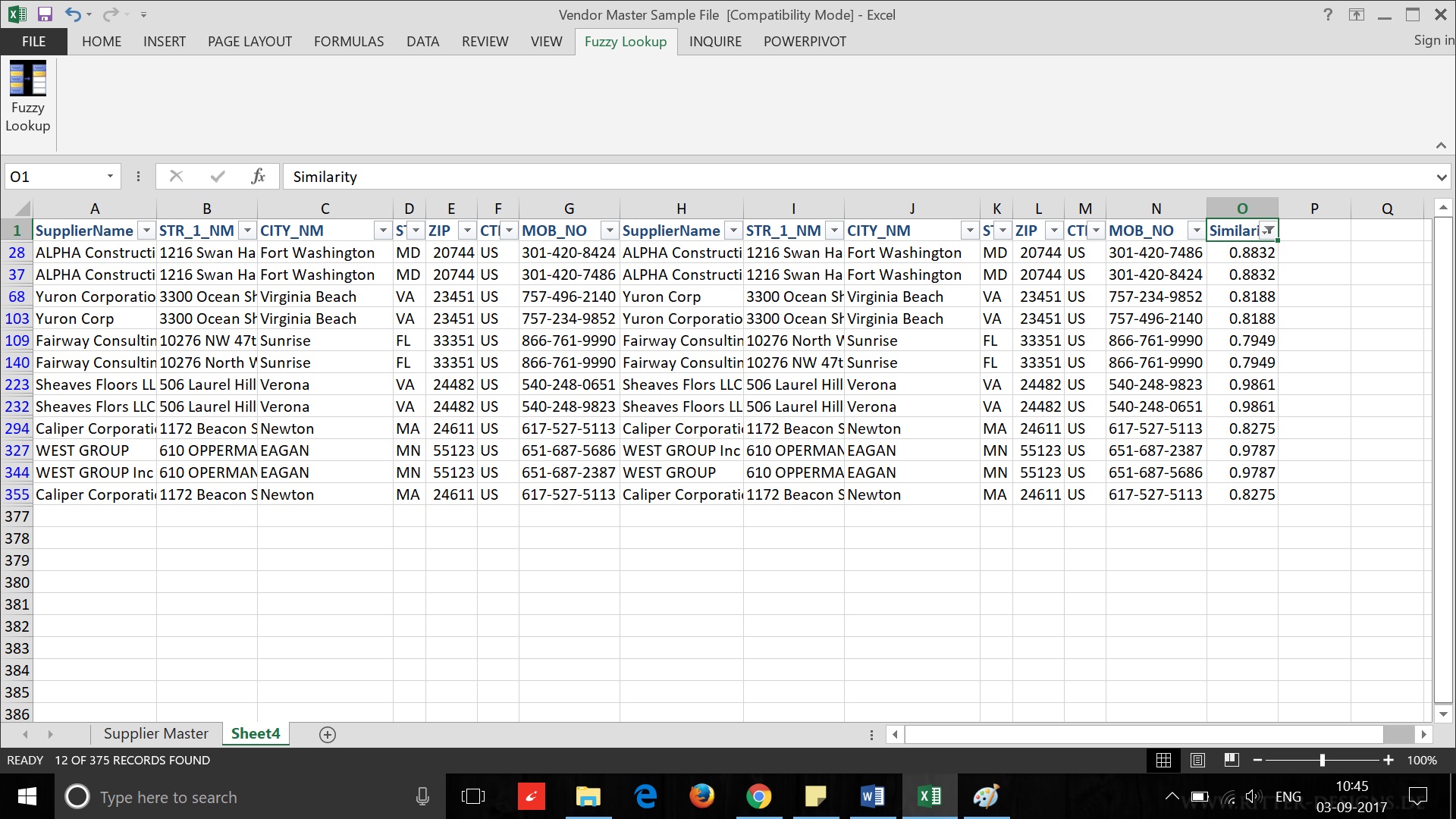Open Insert Function fx dialog
The width and height of the screenshot is (1456, 819).
pyautogui.click(x=258, y=177)
